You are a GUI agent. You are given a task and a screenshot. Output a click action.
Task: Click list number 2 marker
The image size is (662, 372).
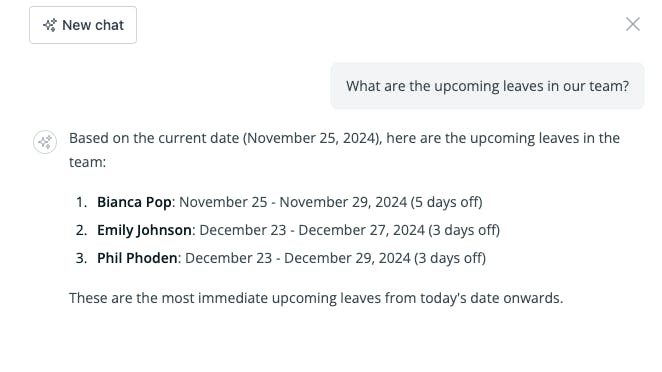click(x=81, y=230)
